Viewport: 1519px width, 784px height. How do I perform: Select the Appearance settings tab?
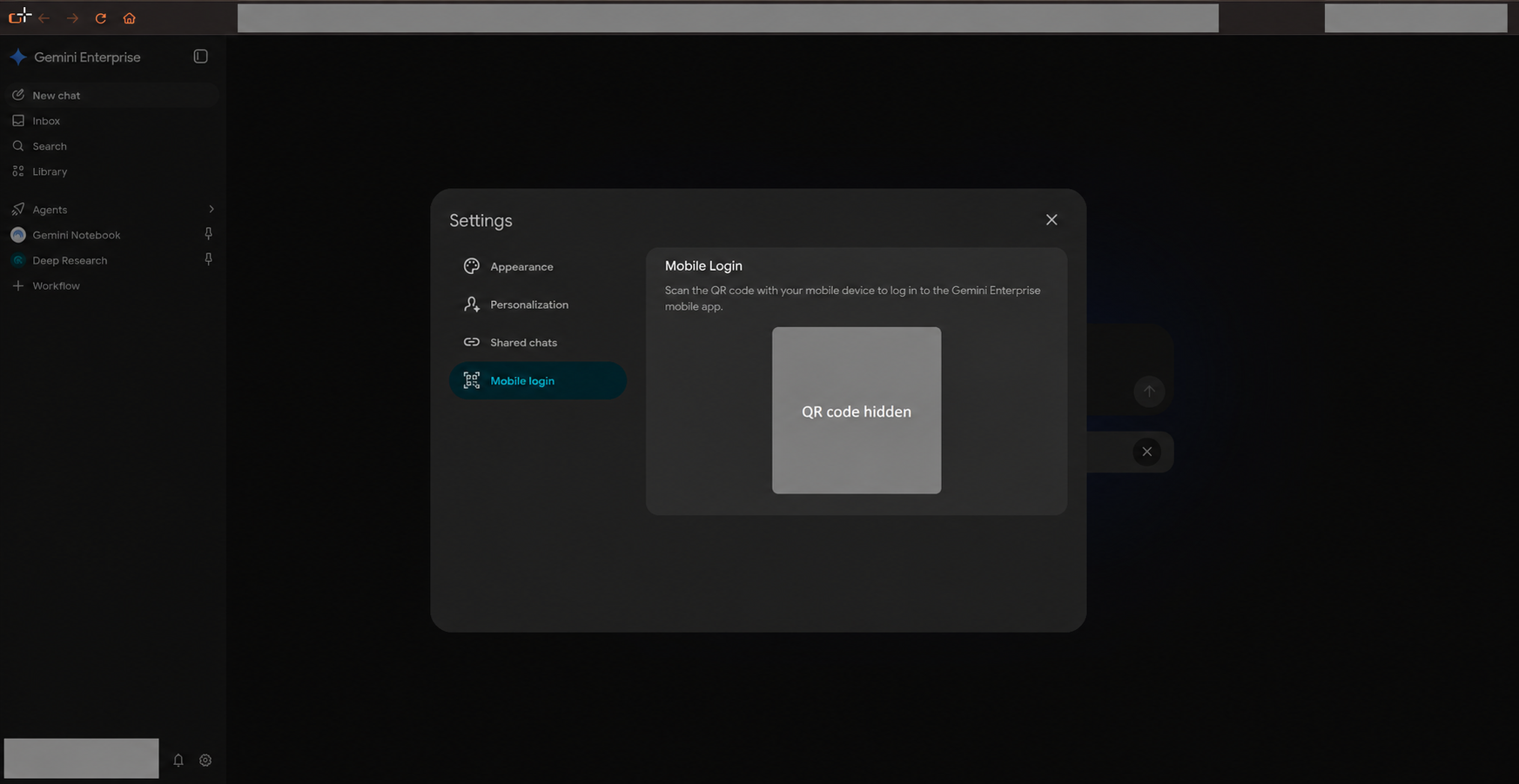pos(538,266)
